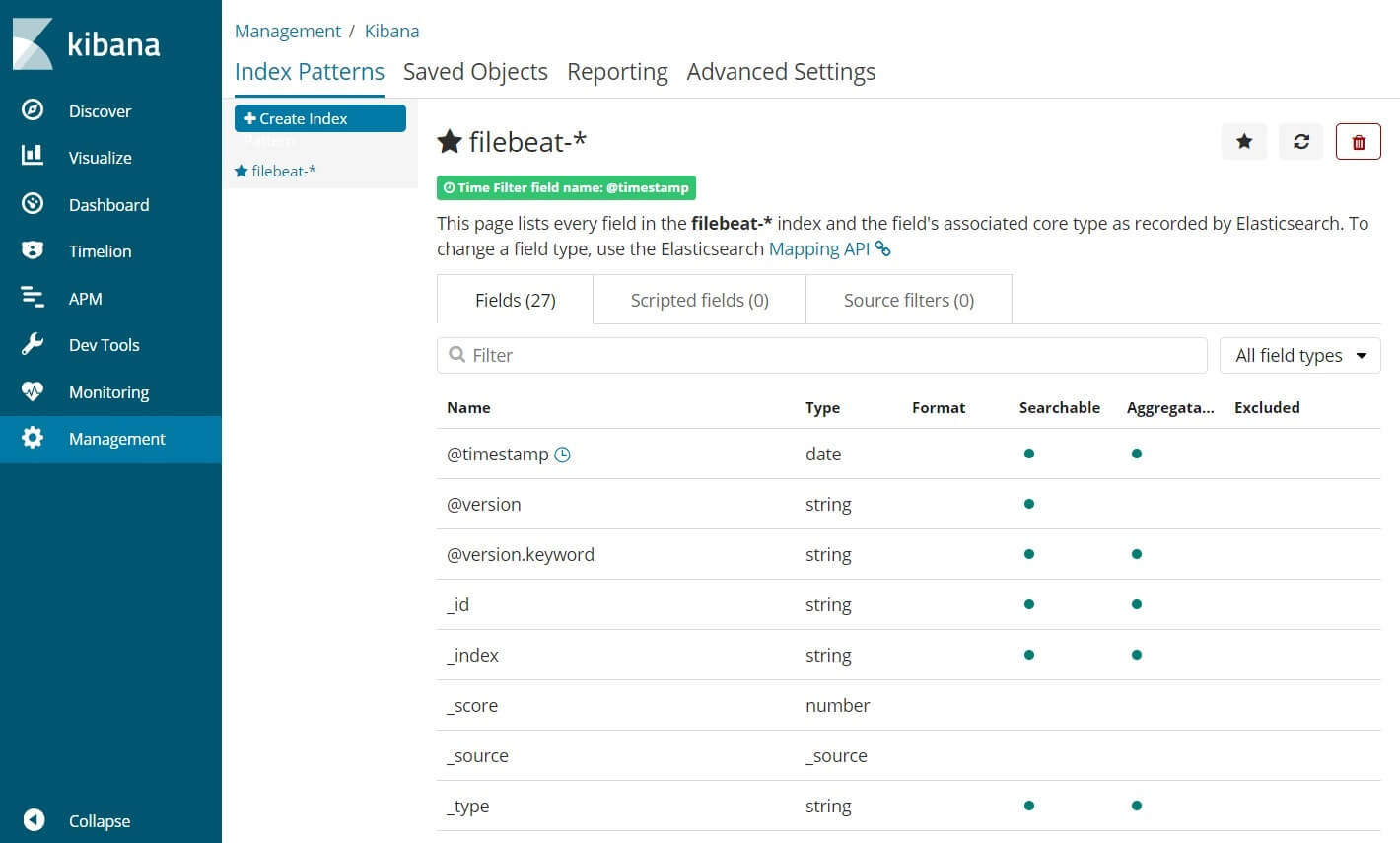This screenshot has height=843, width=1400.
Task: Switch to the Saved Objects tab
Action: pyautogui.click(x=475, y=71)
